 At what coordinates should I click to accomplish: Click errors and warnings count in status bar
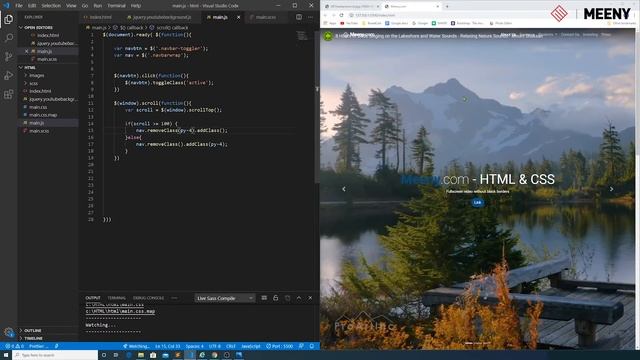14,346
